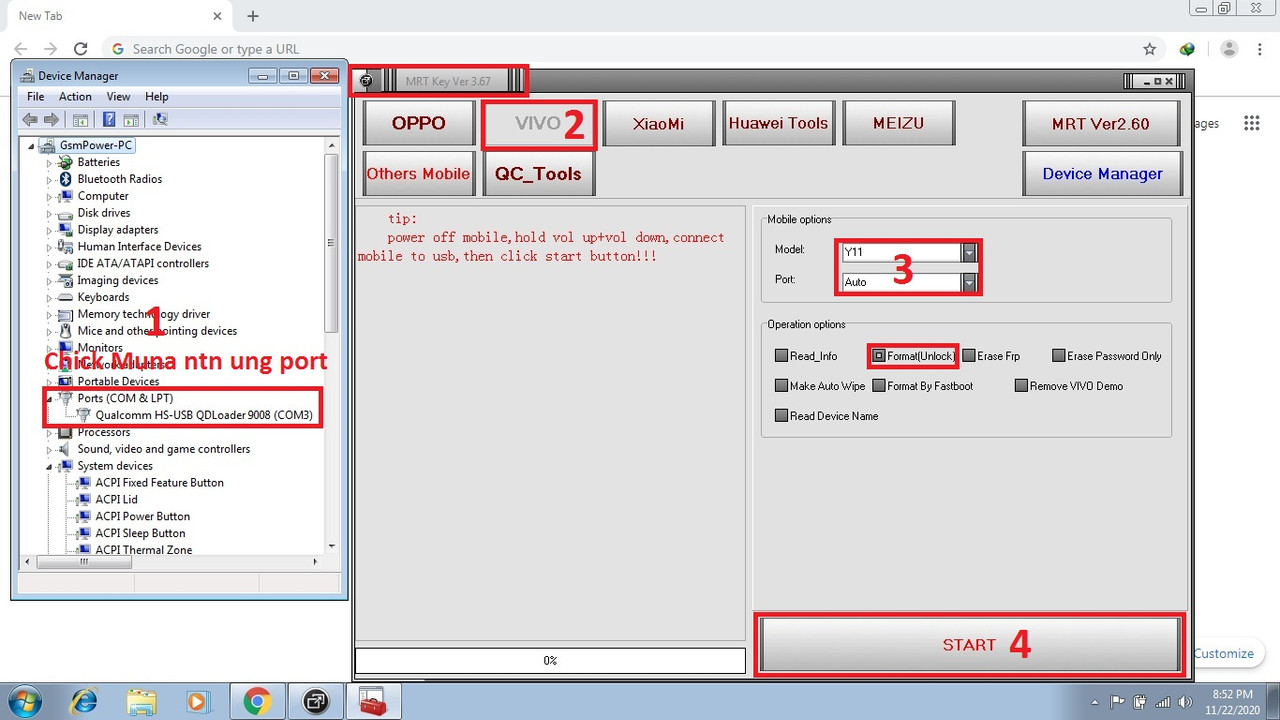The image size is (1280, 720).
Task: Open the Port dropdown showing Auto
Action: tap(969, 282)
